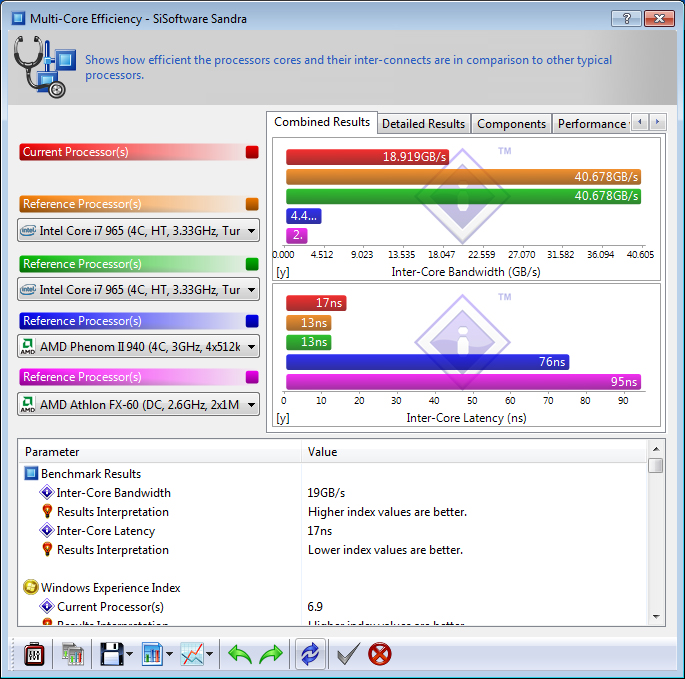685x679 pixels.
Task: Click the red cancel X icon
Action: tap(380, 654)
